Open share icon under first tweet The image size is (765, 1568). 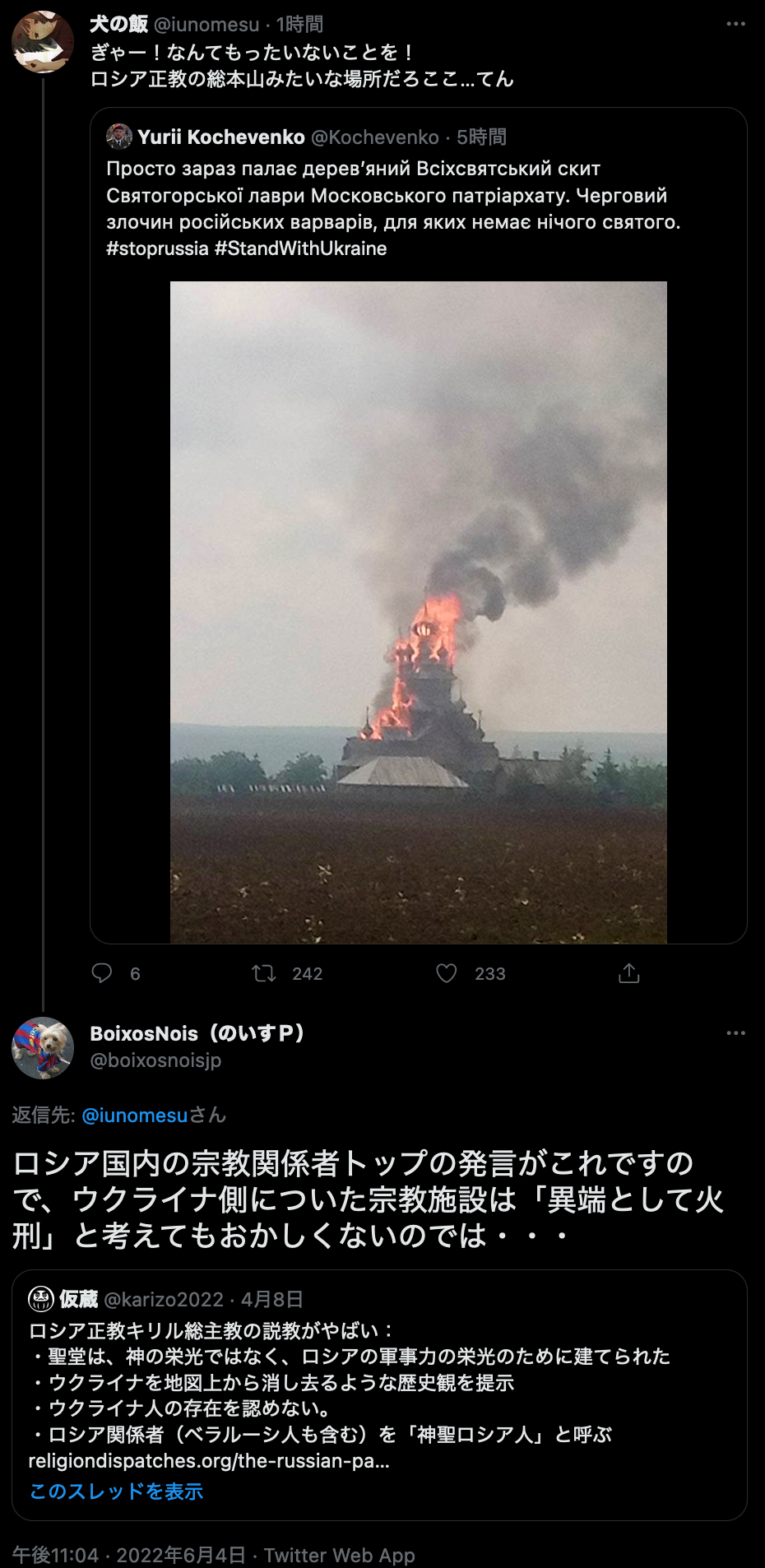coord(628,973)
